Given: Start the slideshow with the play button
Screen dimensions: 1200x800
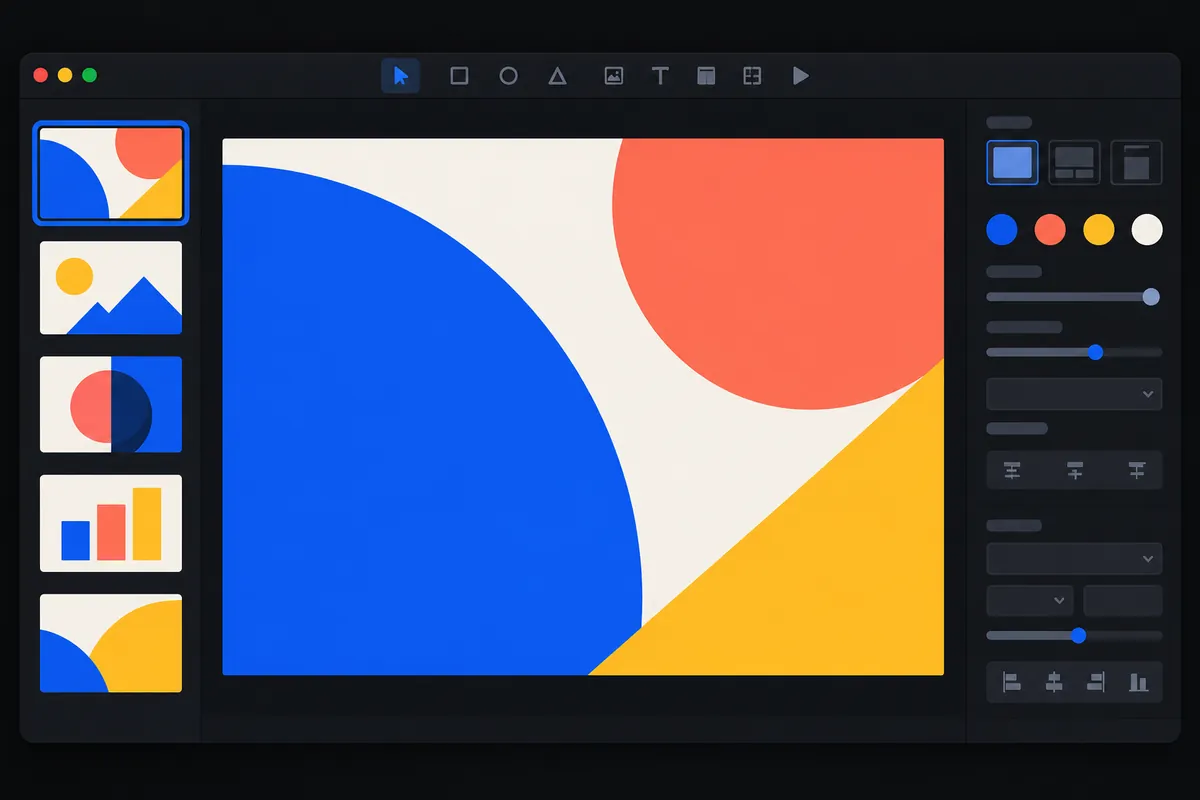Looking at the screenshot, I should [800, 76].
